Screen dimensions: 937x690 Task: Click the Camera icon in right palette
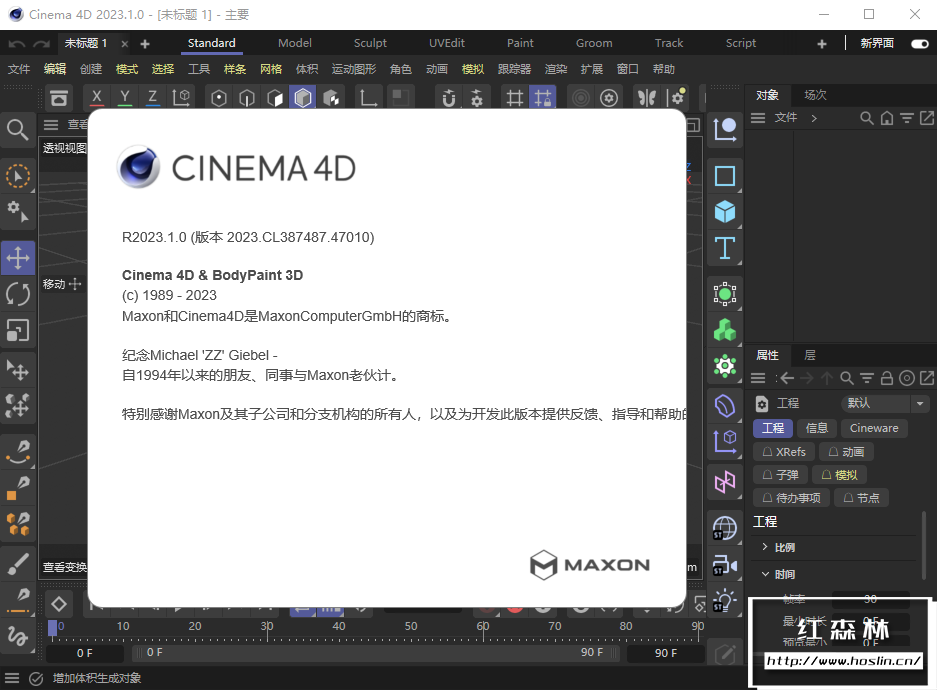pos(725,565)
